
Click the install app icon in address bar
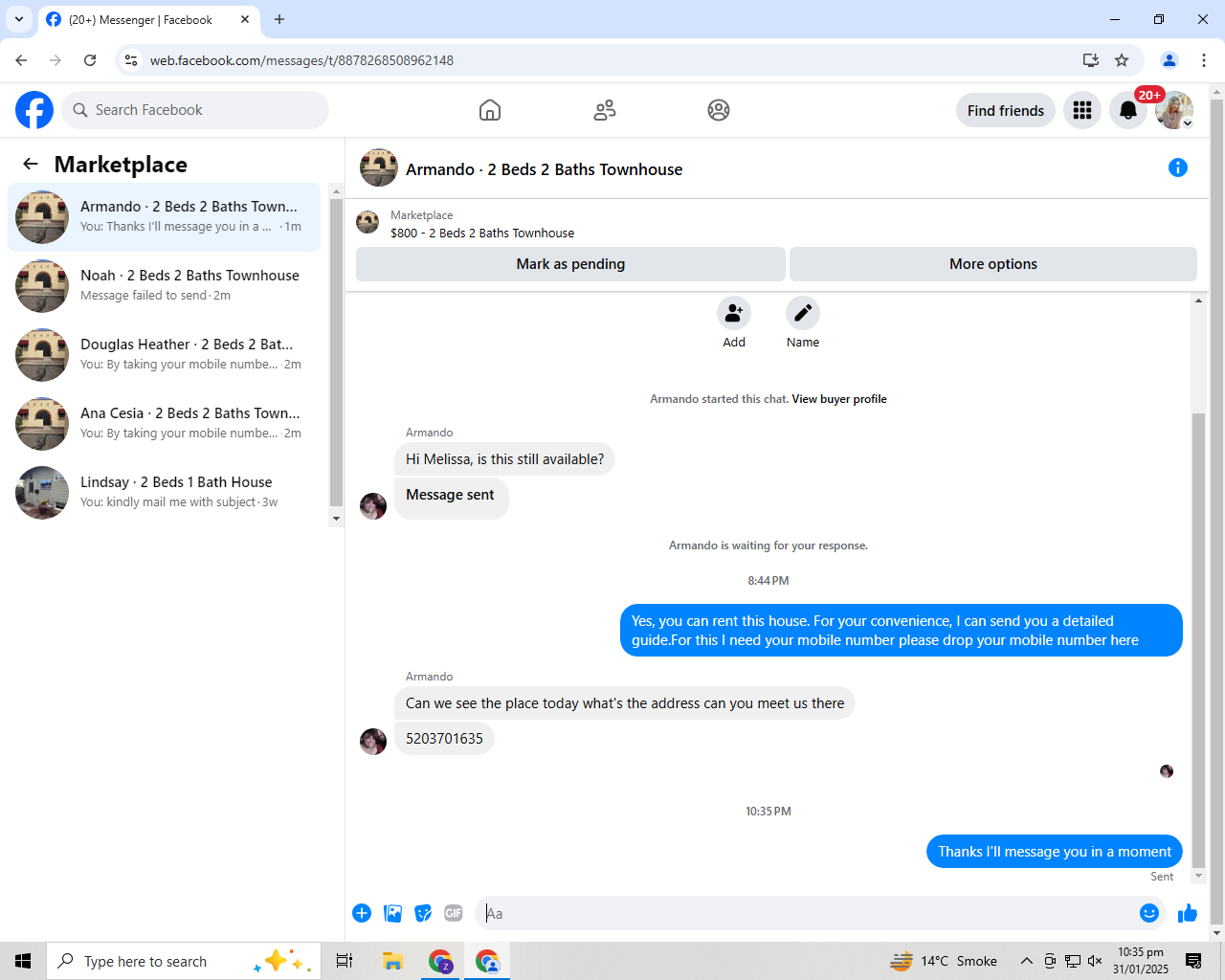[x=1091, y=60]
